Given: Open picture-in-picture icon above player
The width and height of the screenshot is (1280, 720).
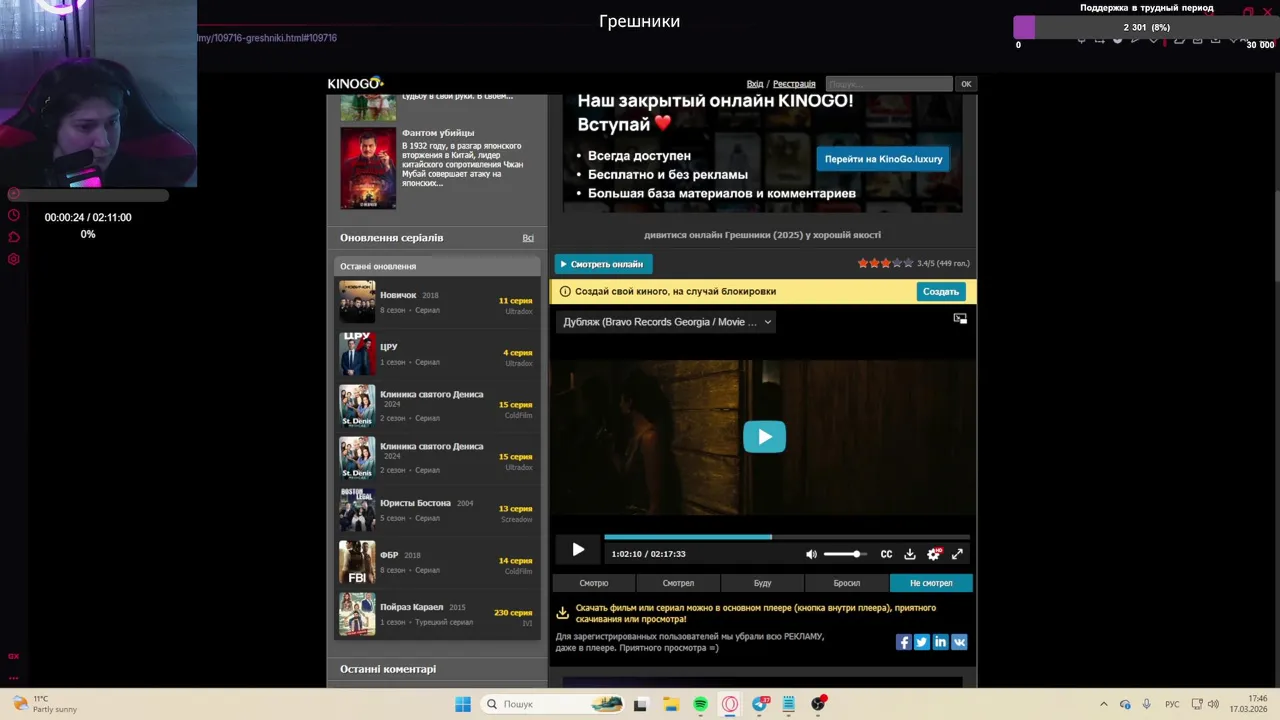Looking at the screenshot, I should [960, 318].
